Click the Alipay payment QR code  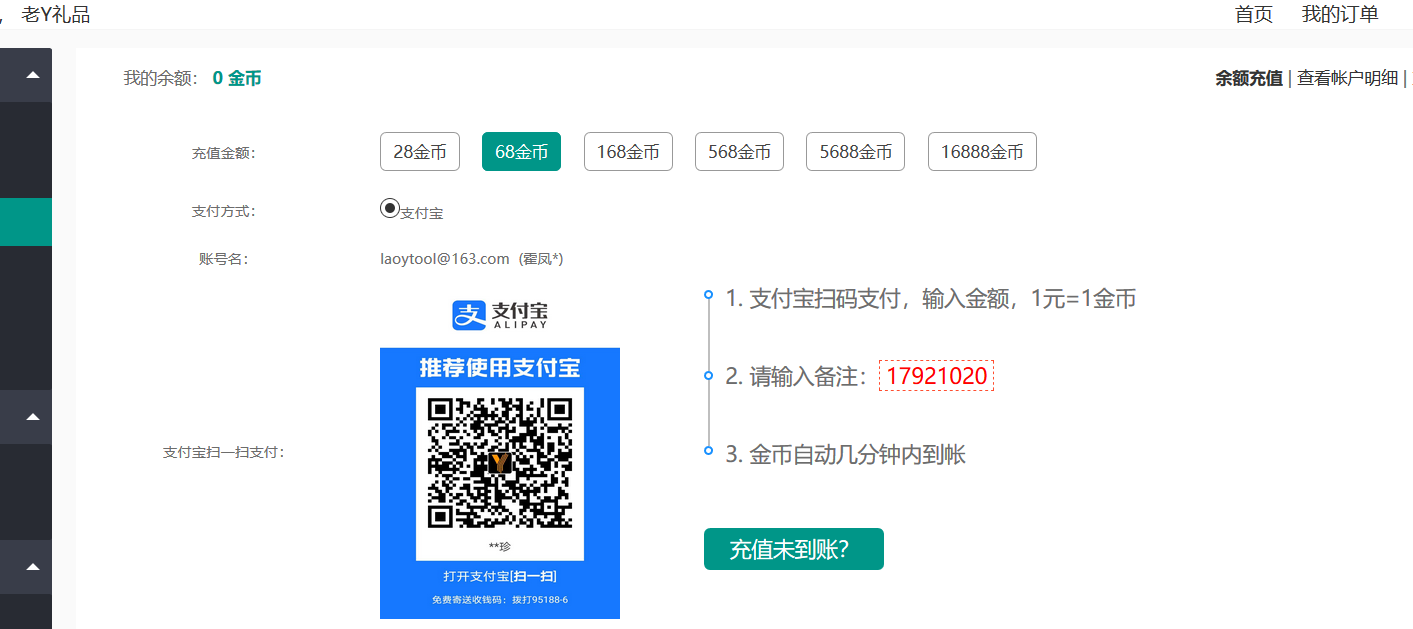500,462
